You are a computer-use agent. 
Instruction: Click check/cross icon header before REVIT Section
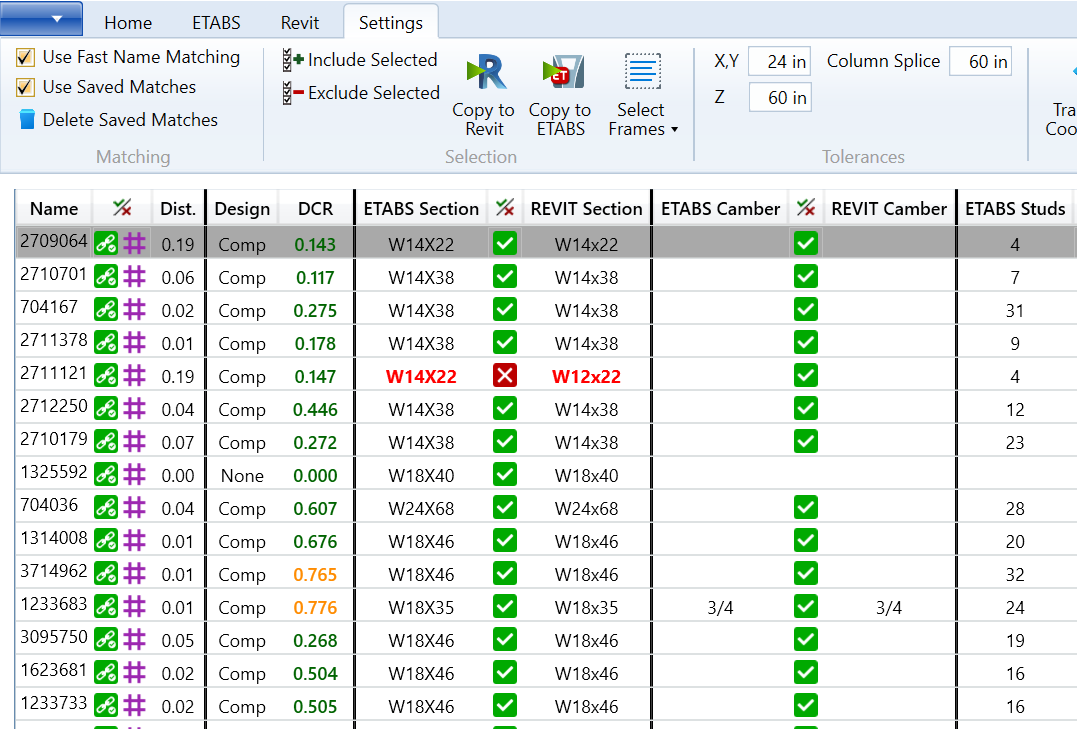(505, 208)
